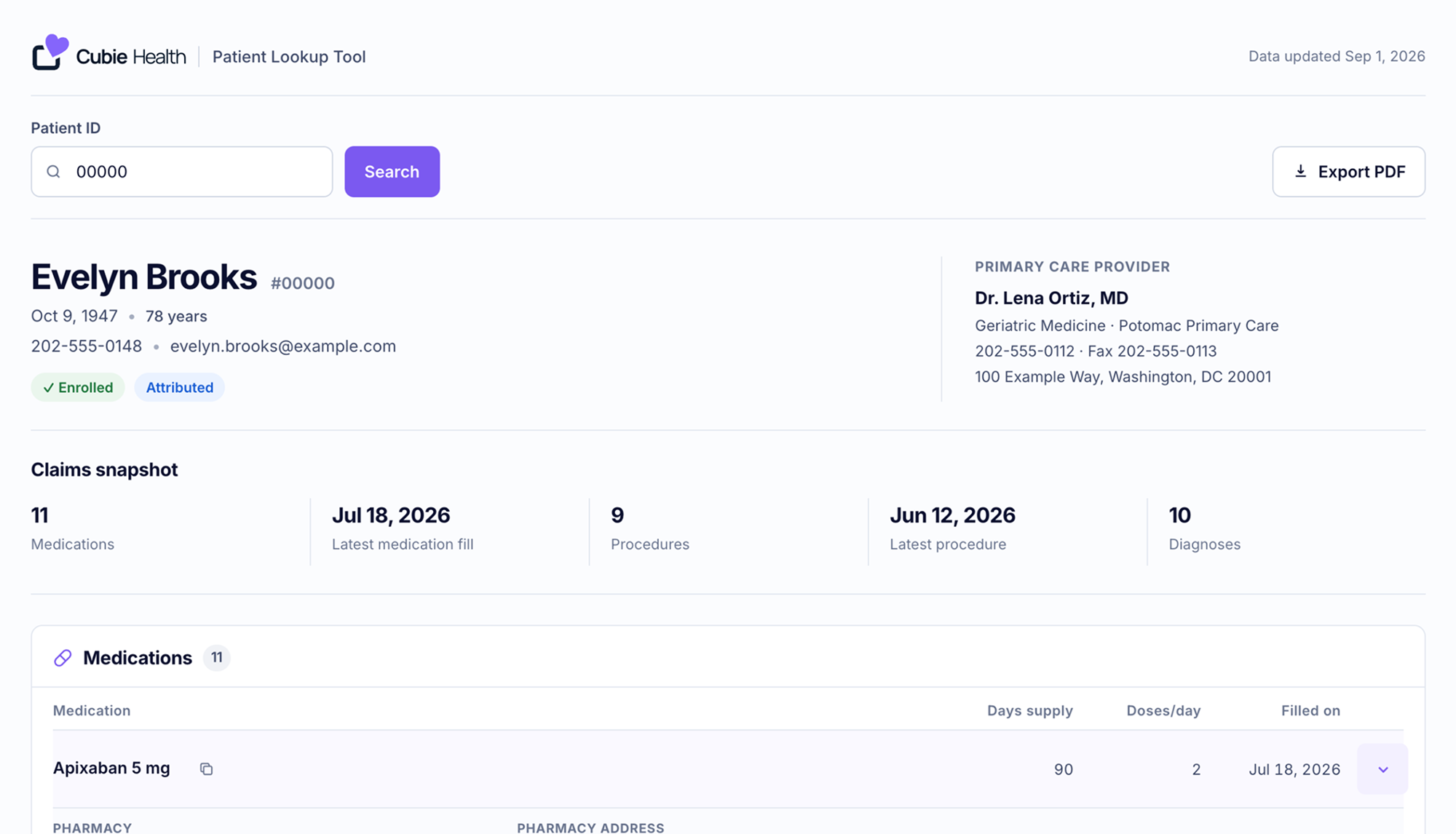Click the Search button
This screenshot has height=834, width=1456.
[x=392, y=172]
